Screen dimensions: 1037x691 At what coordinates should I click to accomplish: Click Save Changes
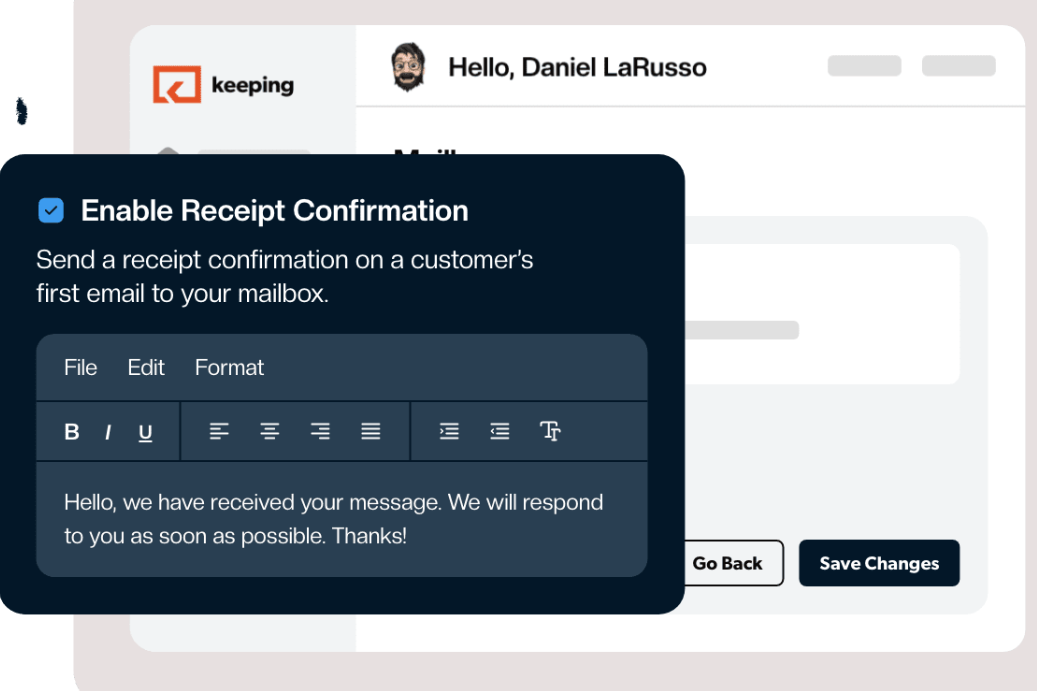pos(879,563)
